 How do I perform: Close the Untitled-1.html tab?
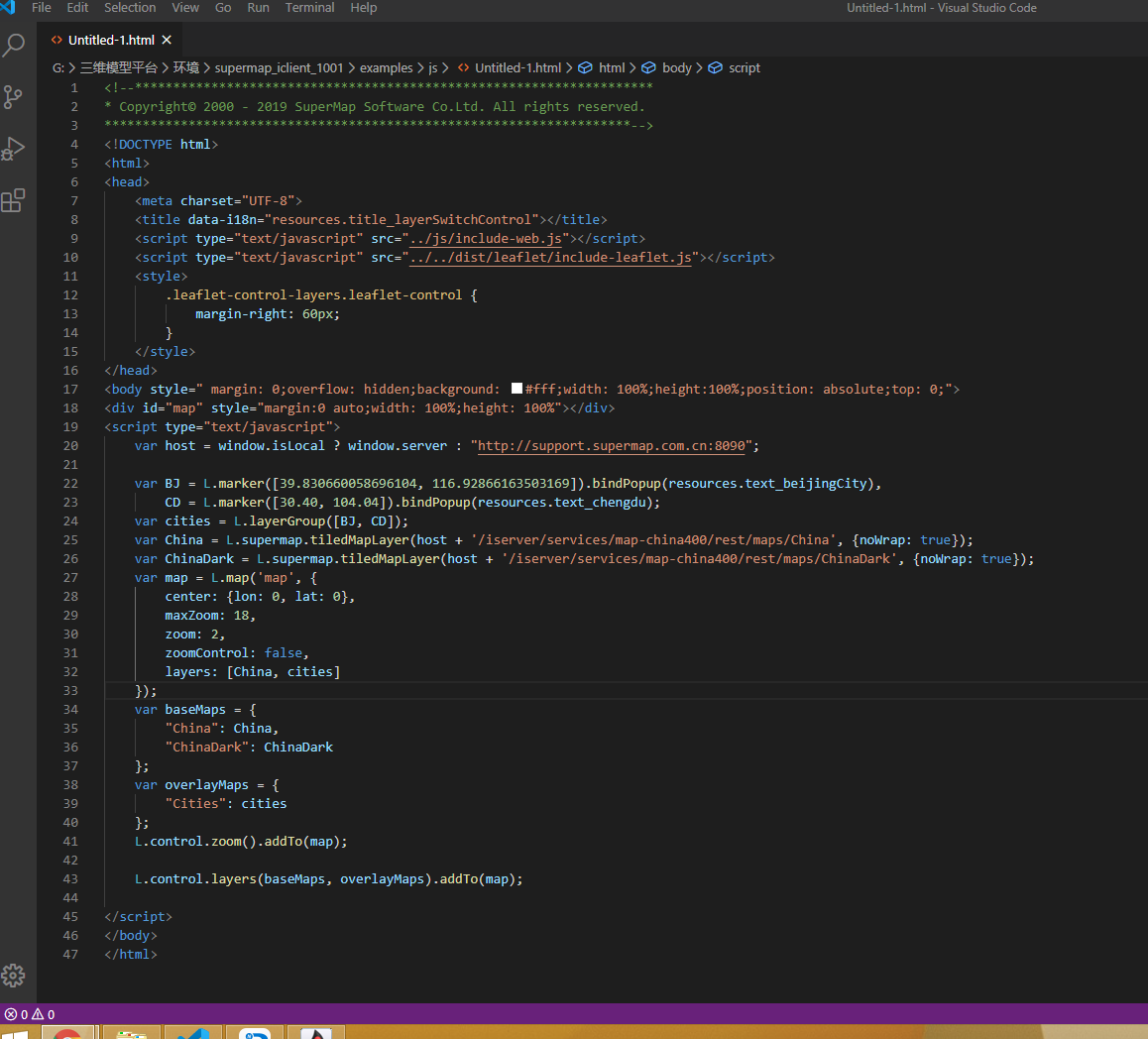[x=167, y=41]
